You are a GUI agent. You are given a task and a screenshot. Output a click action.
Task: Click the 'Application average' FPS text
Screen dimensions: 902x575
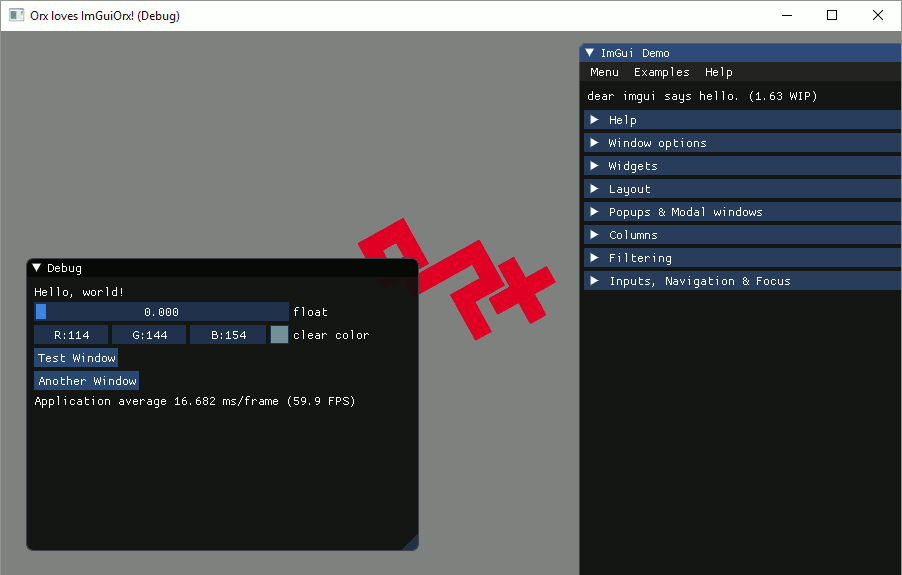(x=194, y=401)
